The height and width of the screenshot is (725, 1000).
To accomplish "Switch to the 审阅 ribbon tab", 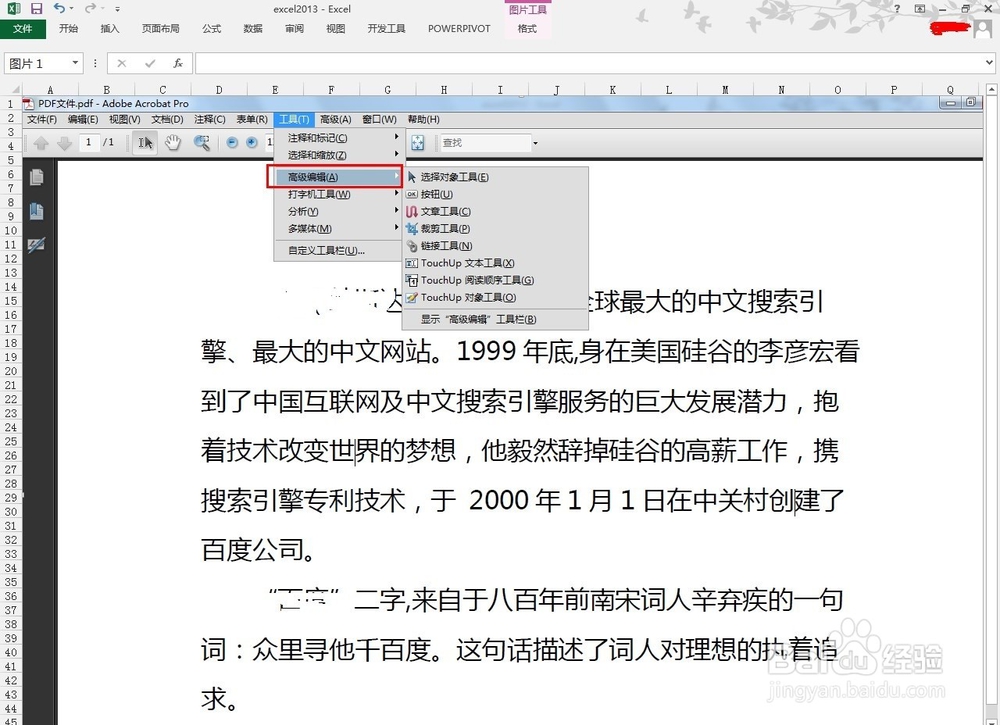I will pos(294,29).
